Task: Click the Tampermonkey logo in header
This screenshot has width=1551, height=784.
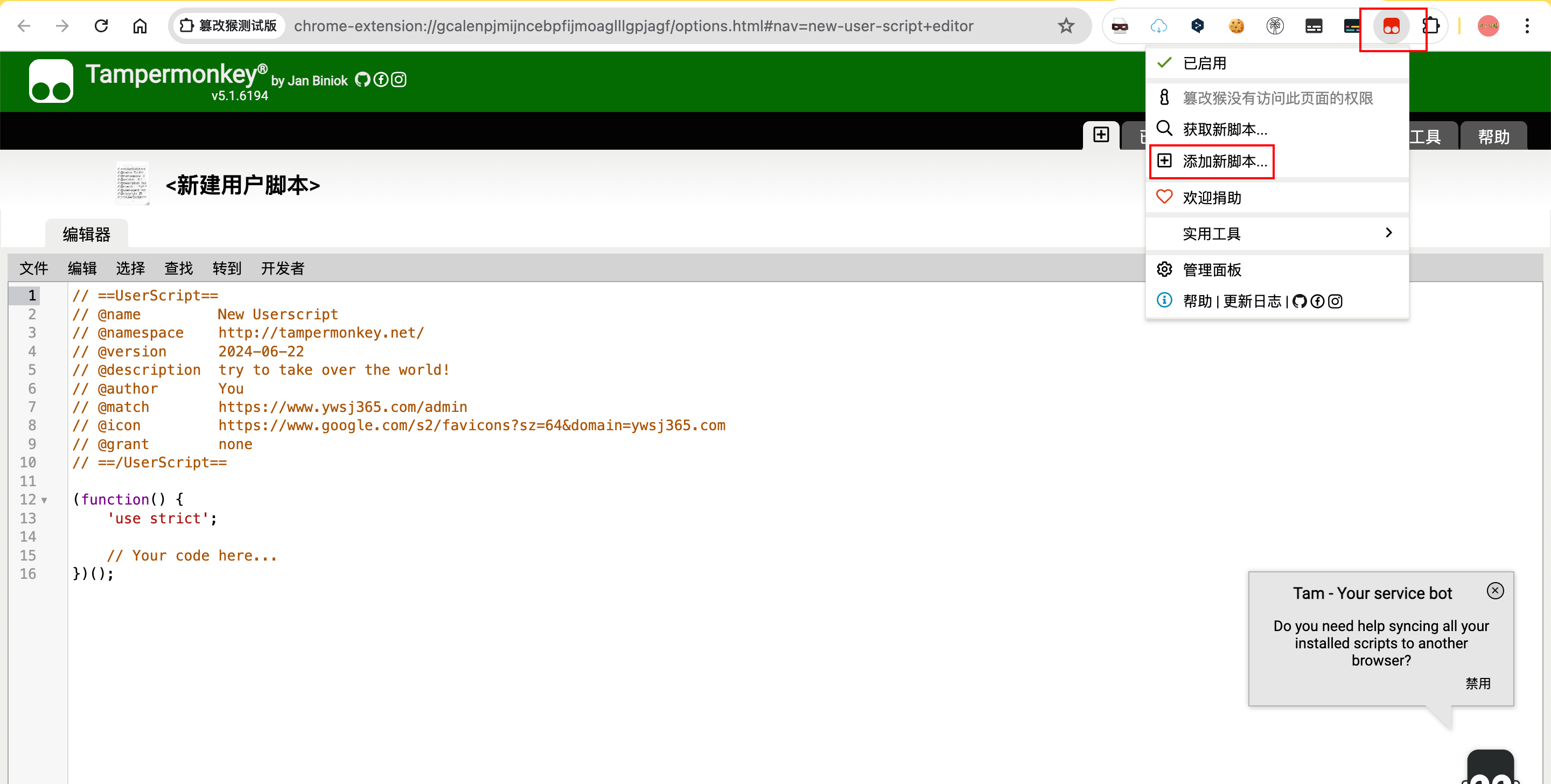Action: click(x=51, y=81)
